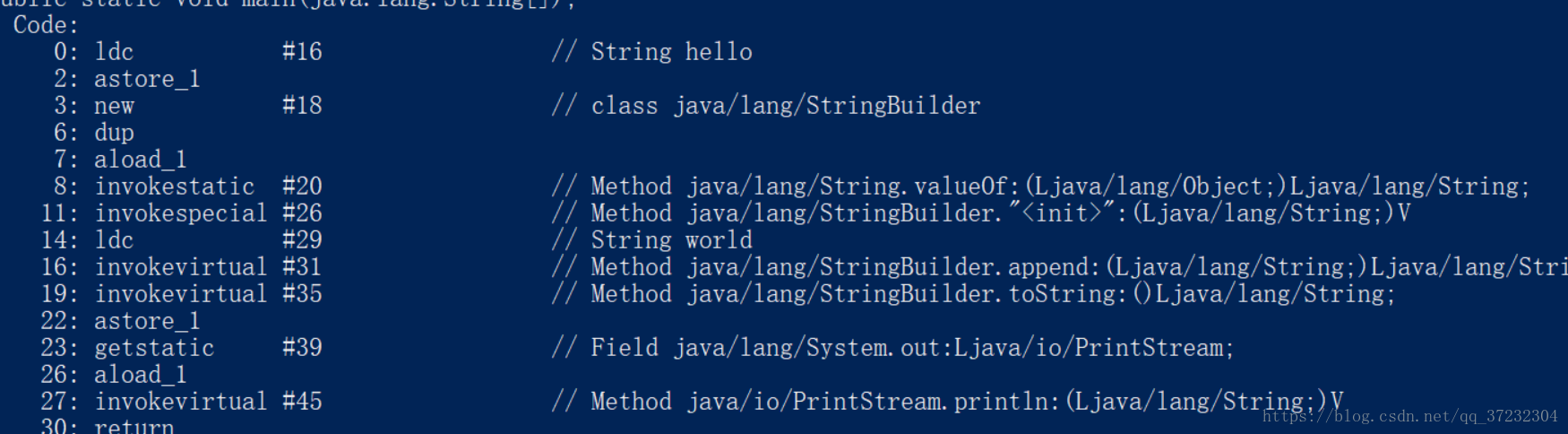Click the '// String world' comment
The width and height of the screenshot is (1568, 434).
652,240
